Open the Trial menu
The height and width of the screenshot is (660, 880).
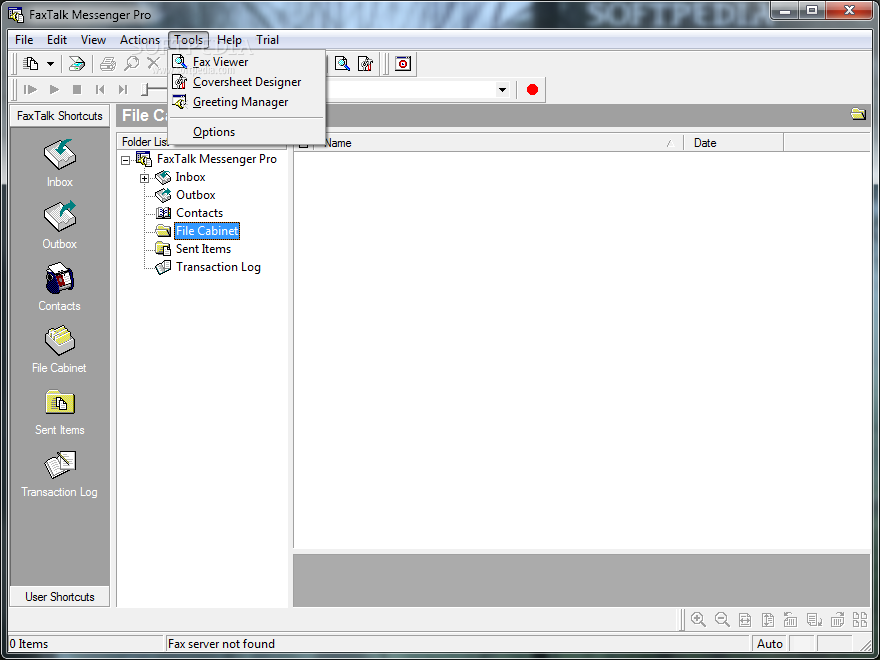click(x=268, y=40)
